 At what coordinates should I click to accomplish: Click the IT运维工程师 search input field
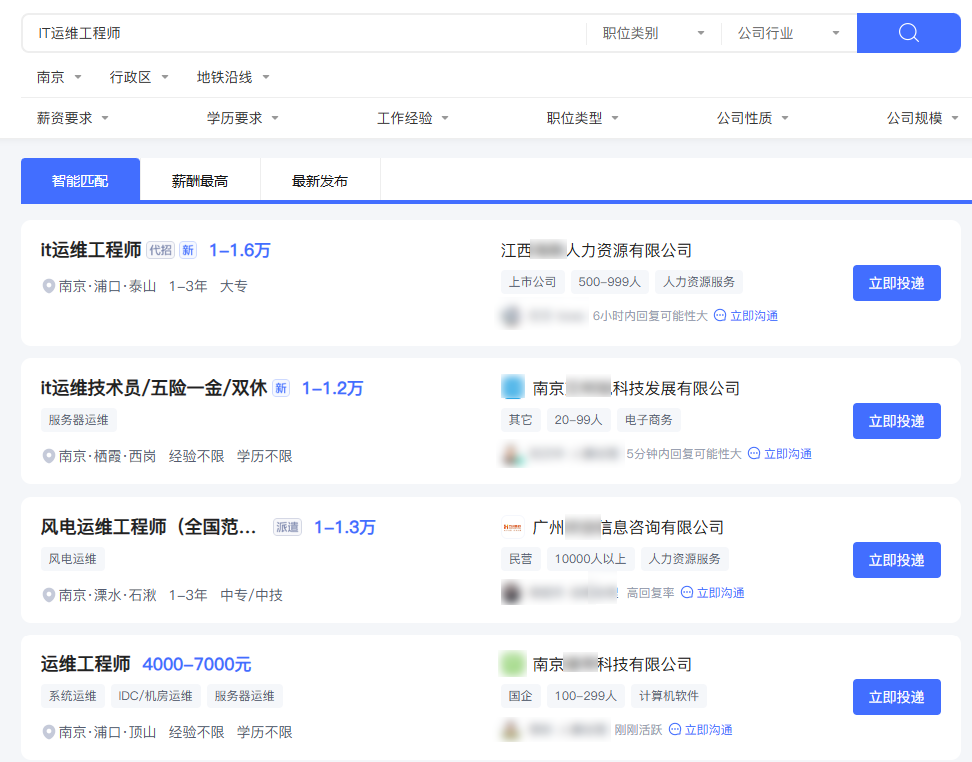[x=300, y=33]
